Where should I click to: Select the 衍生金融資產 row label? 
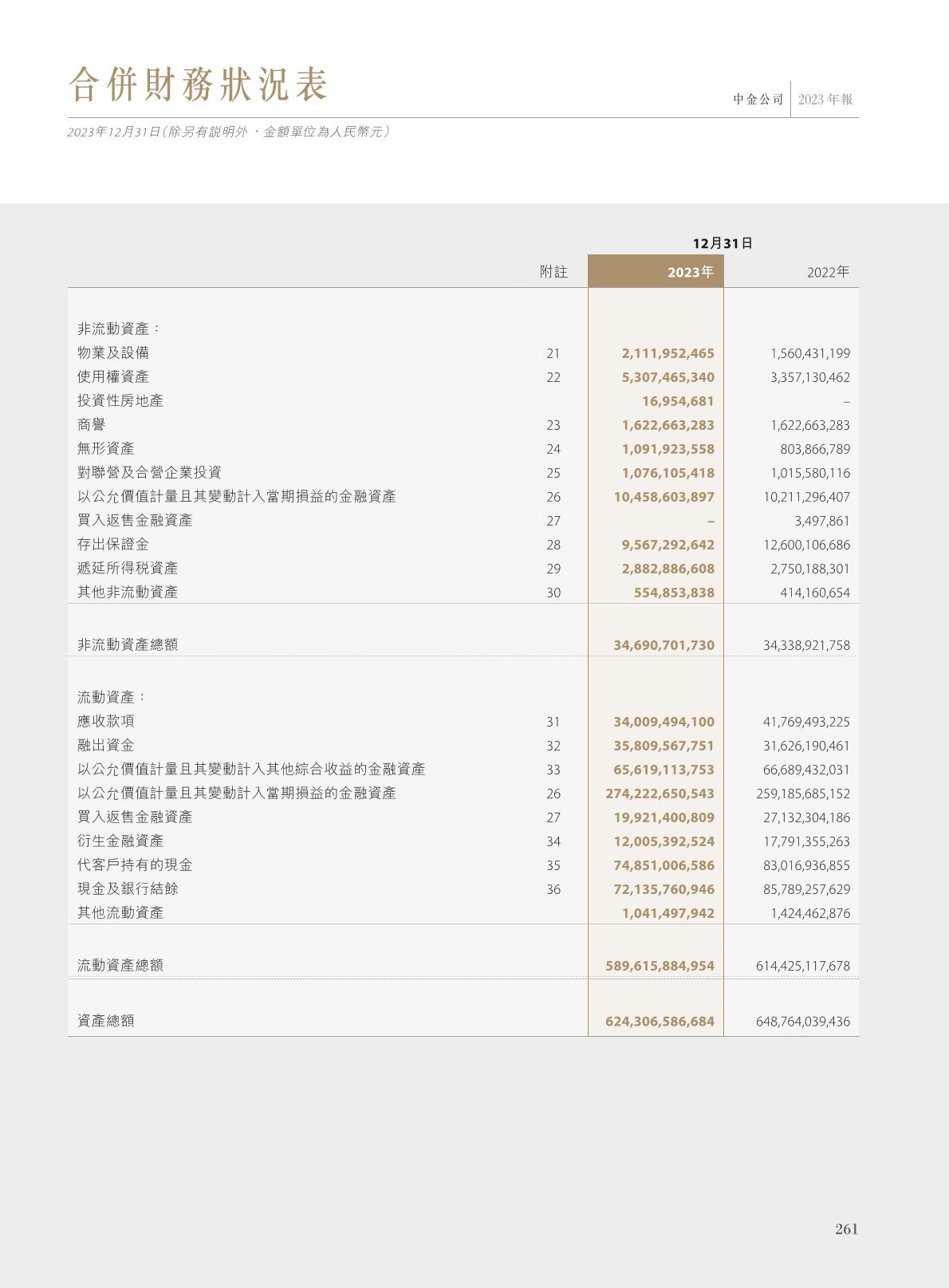pos(120,841)
